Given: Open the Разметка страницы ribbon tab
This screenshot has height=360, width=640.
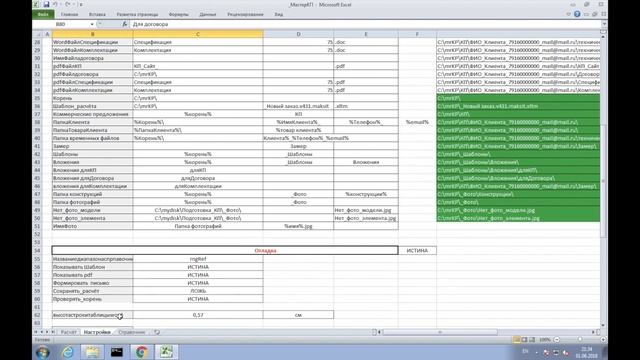Looking at the screenshot, I should pyautogui.click(x=137, y=14).
